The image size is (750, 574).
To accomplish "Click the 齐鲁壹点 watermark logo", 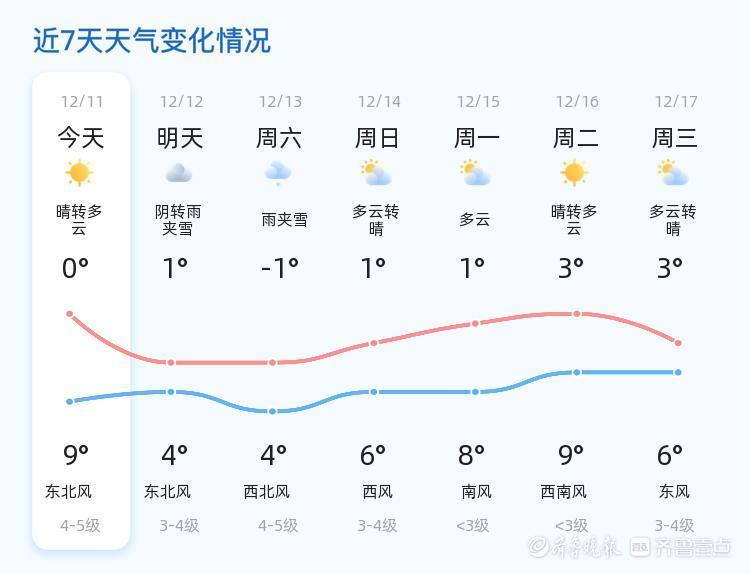I will [680, 546].
